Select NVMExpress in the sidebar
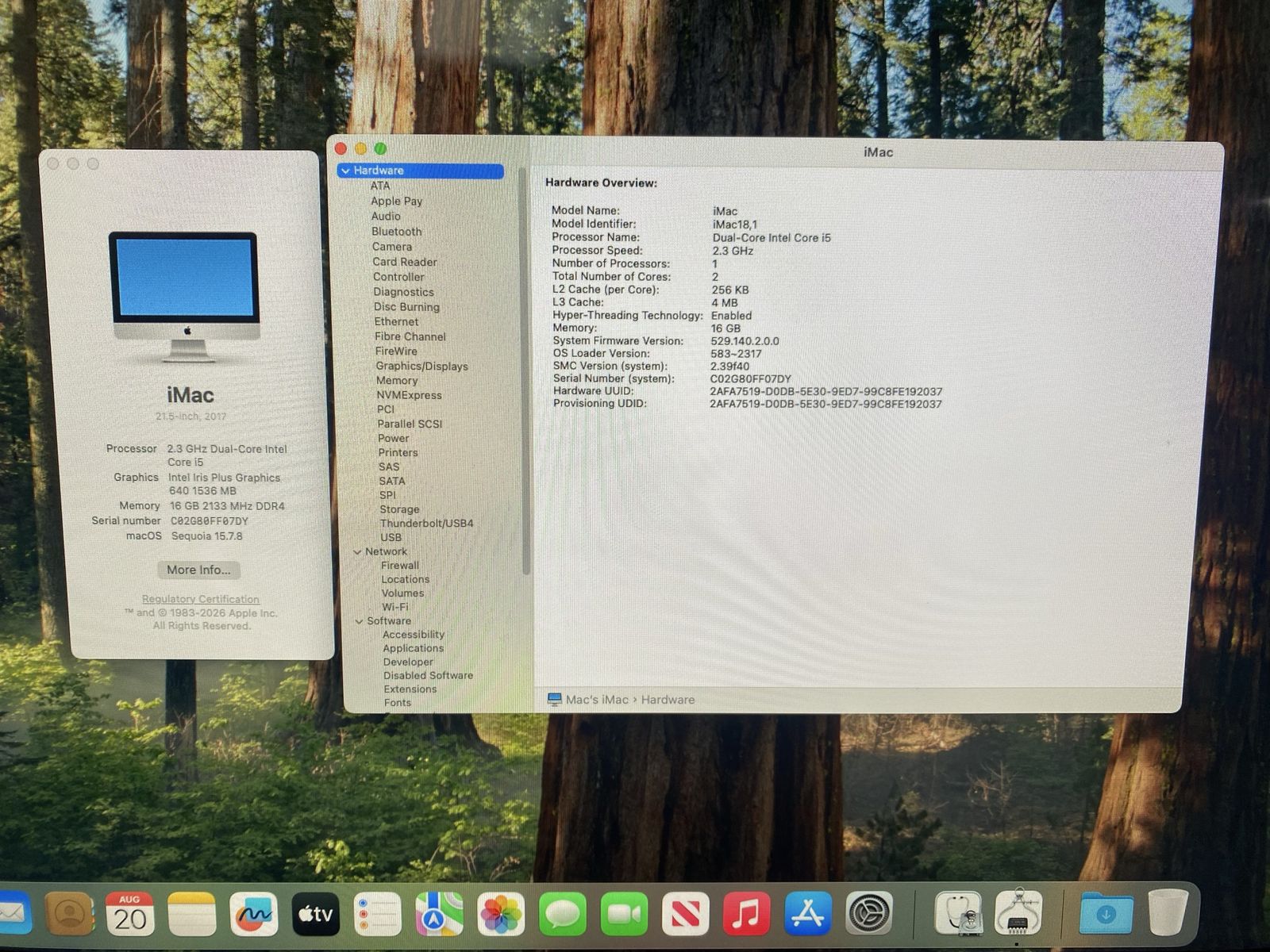This screenshot has width=1270, height=952. pyautogui.click(x=410, y=395)
